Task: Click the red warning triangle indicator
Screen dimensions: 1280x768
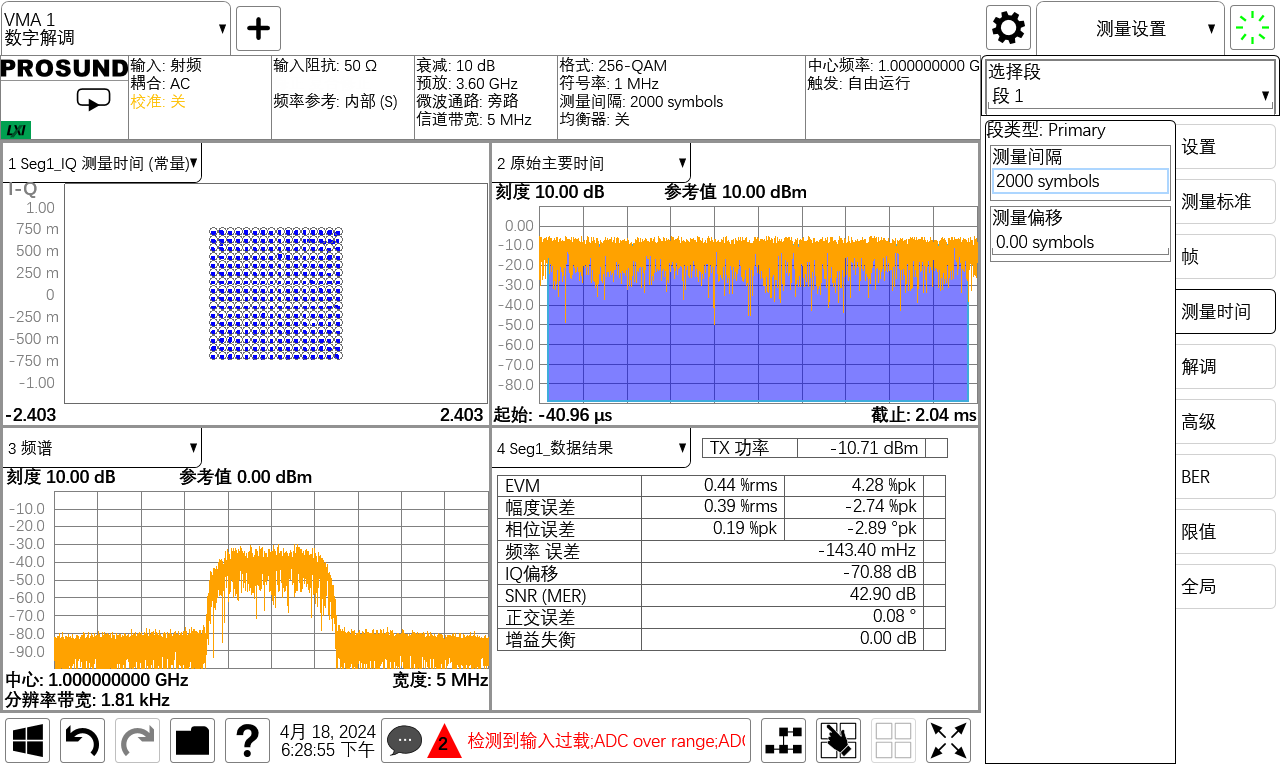Action: pos(444,742)
